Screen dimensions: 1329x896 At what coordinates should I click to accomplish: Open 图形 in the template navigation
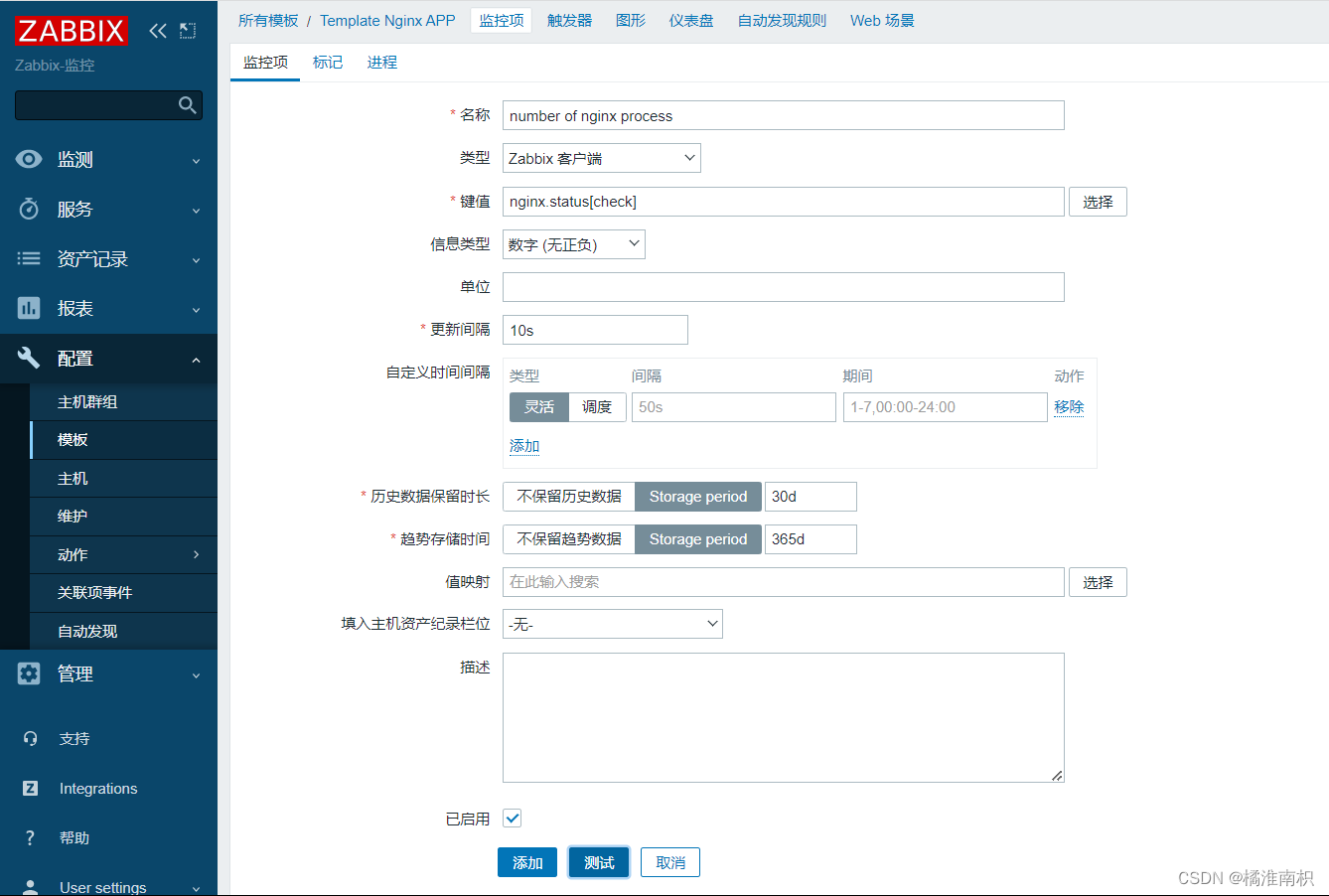coord(631,20)
